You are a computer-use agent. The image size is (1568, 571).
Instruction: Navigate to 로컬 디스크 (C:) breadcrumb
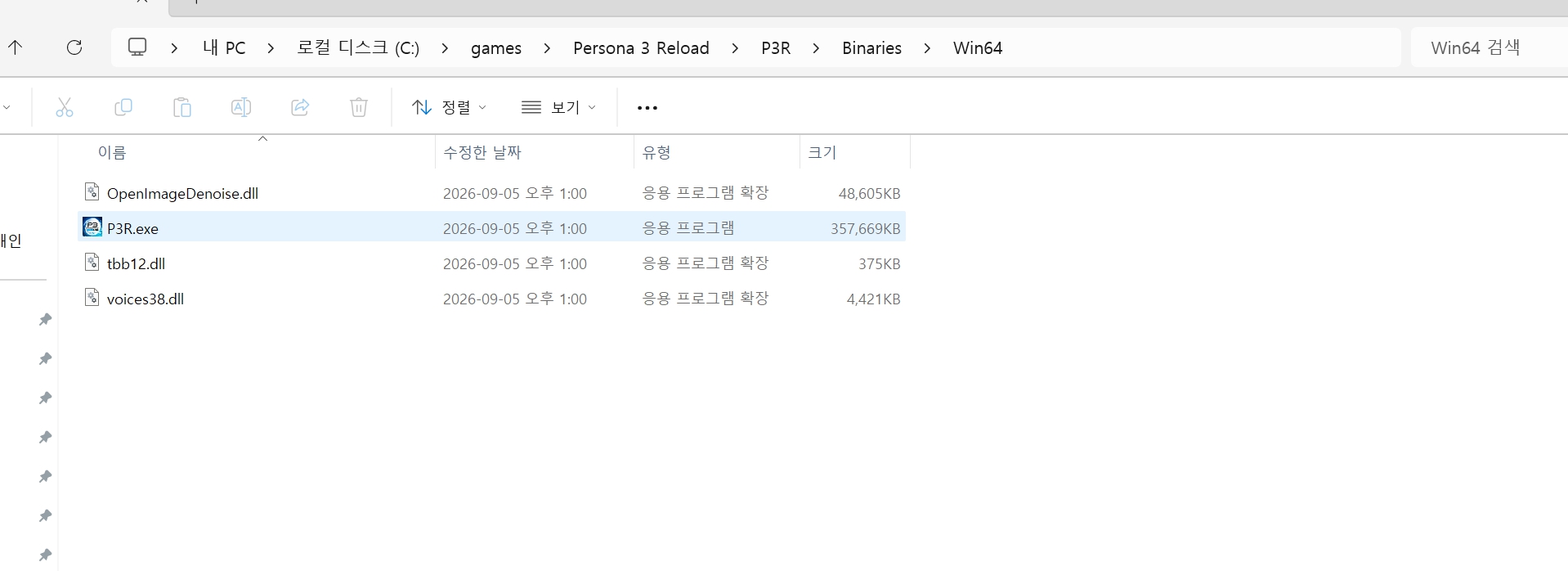coord(358,48)
